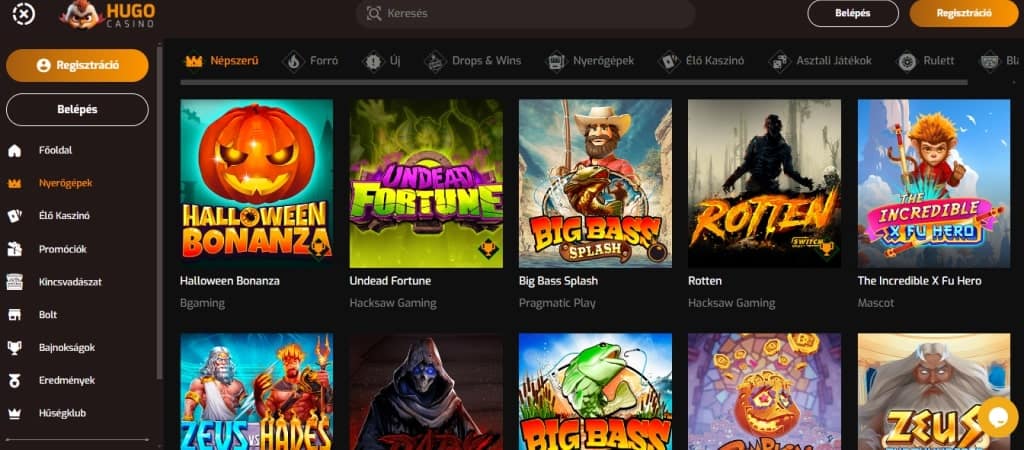Click the Nyerőgépek crown icon in the sidebar

coord(14,184)
